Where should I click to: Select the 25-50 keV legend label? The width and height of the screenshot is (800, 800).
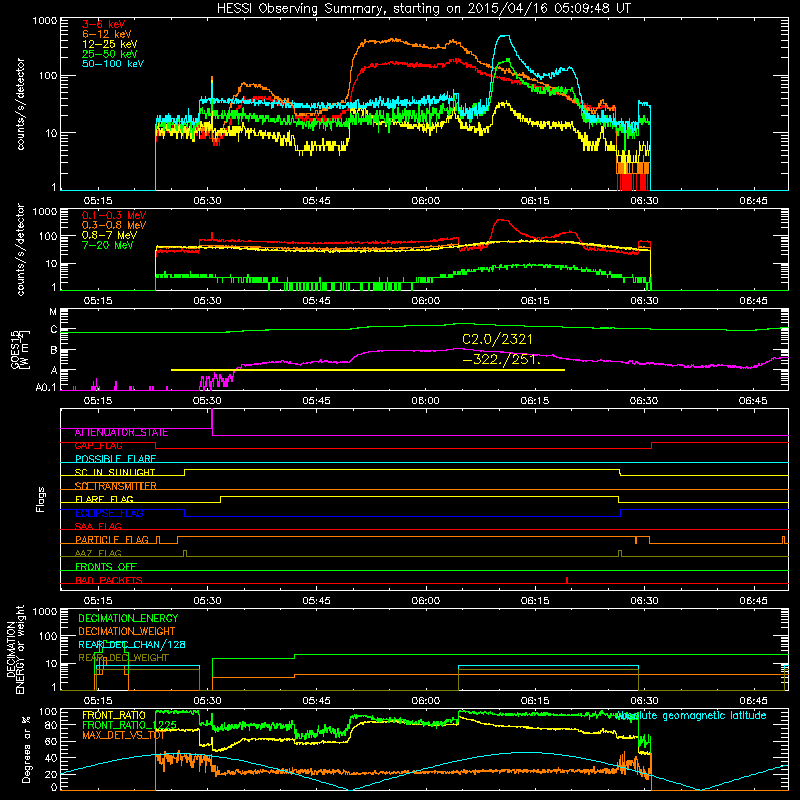point(110,54)
